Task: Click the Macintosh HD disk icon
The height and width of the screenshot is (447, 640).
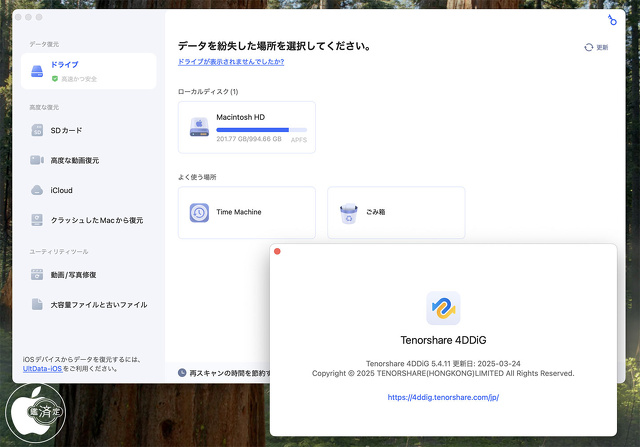Action: 199,127
